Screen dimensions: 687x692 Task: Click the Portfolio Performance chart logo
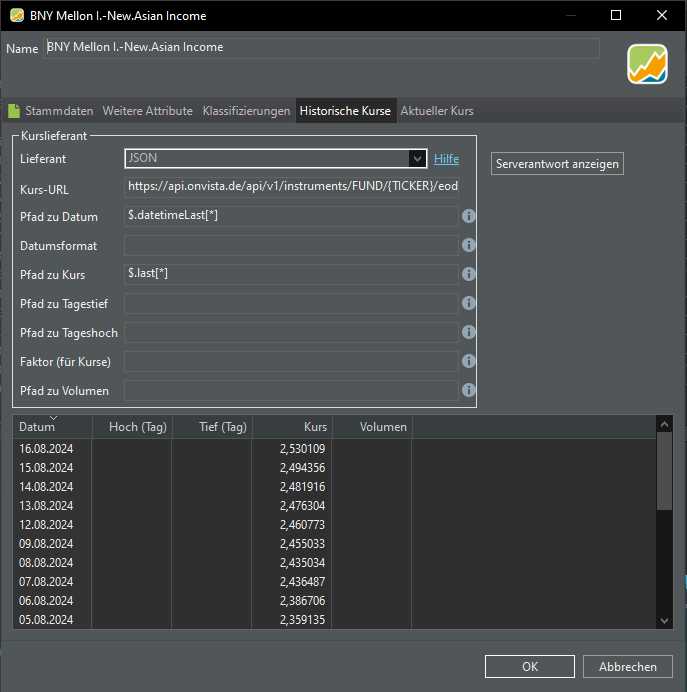[647, 65]
